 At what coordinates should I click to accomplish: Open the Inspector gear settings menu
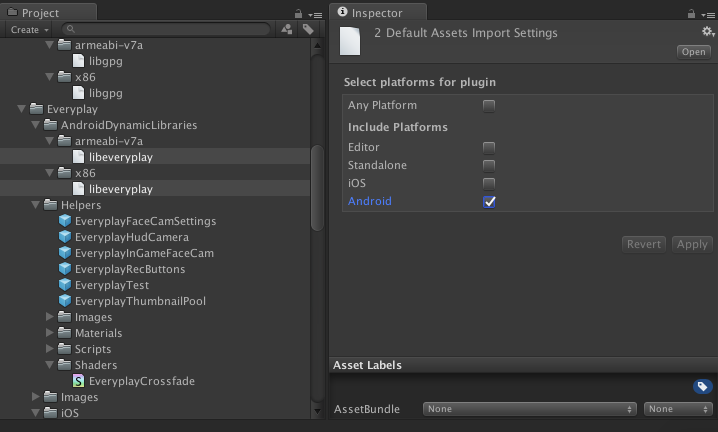click(x=708, y=32)
